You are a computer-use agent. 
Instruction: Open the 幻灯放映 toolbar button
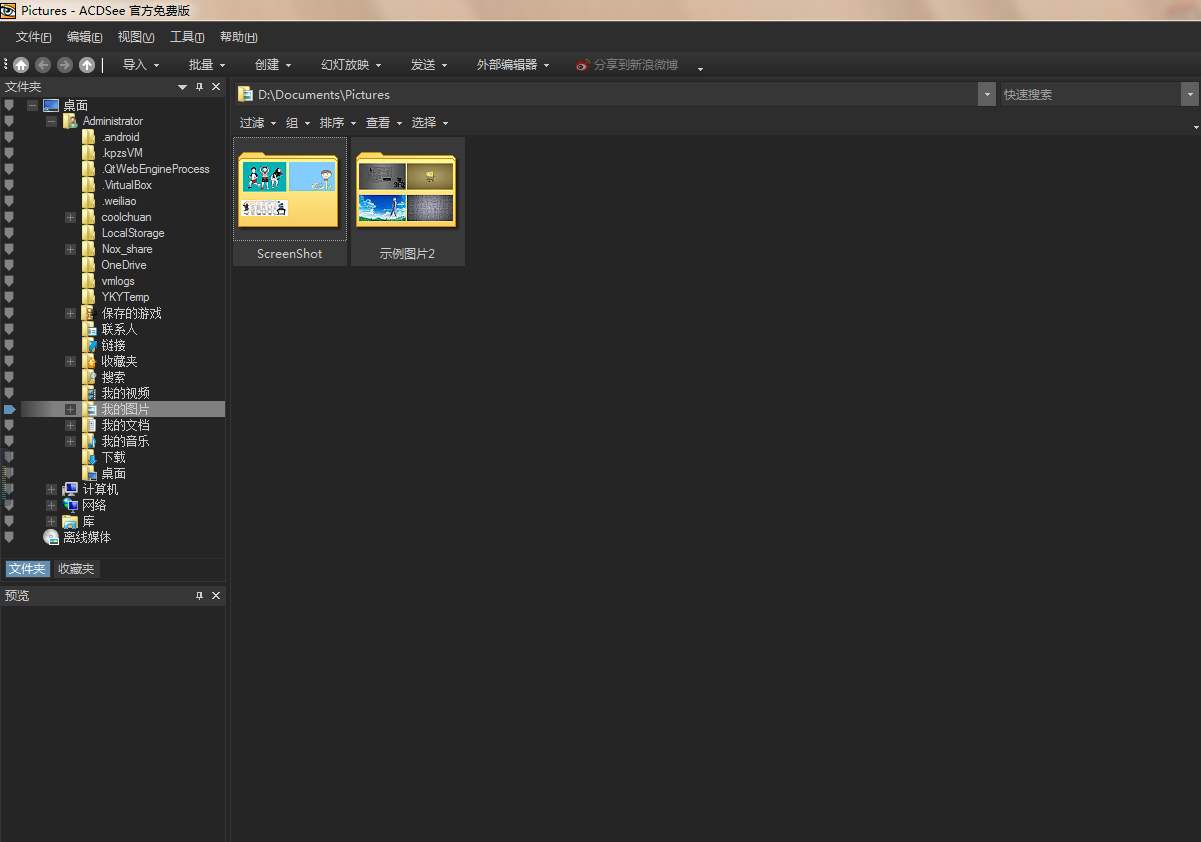pos(350,65)
